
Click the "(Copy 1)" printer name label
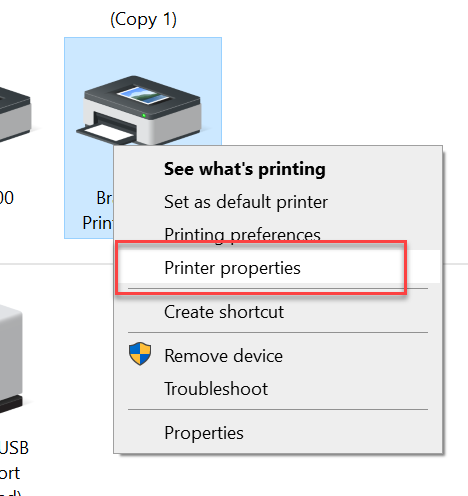(143, 19)
